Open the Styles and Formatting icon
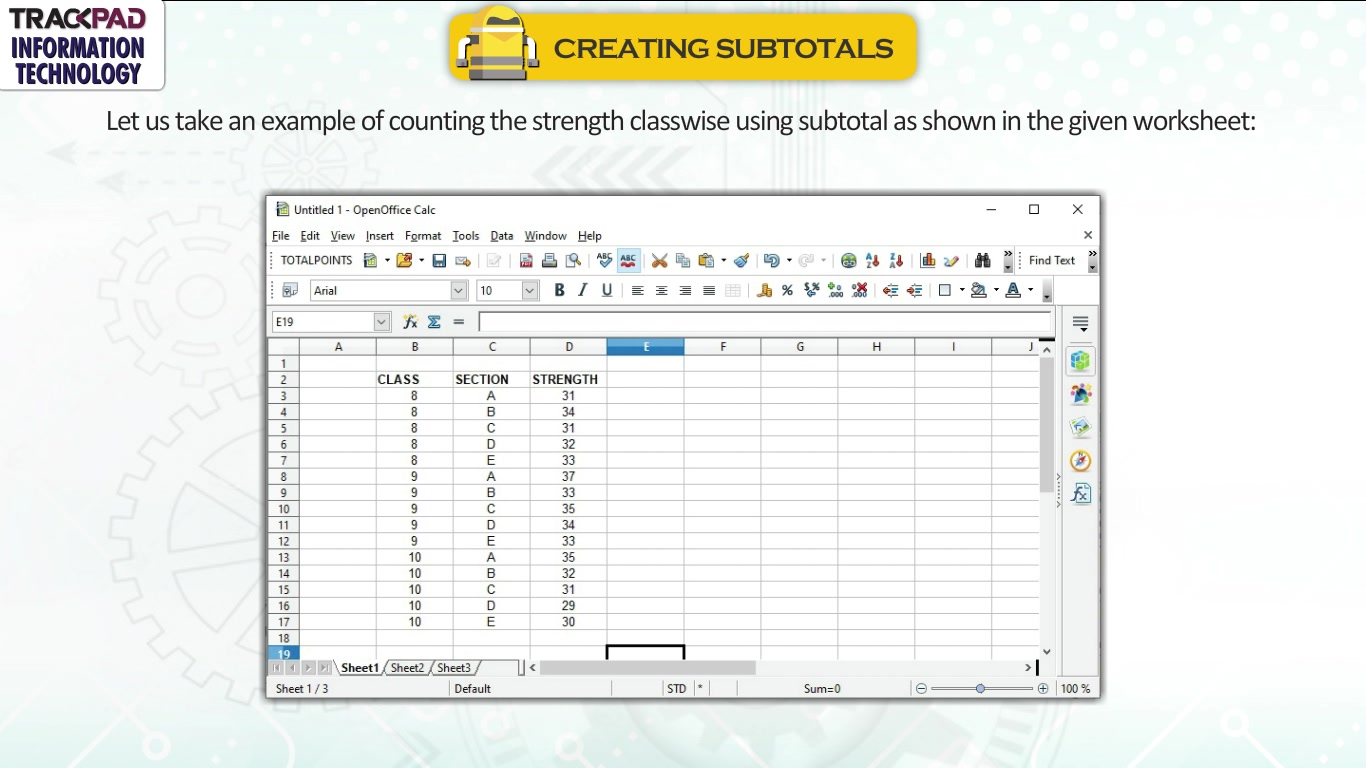Screen dimensions: 1366x768 (290, 290)
